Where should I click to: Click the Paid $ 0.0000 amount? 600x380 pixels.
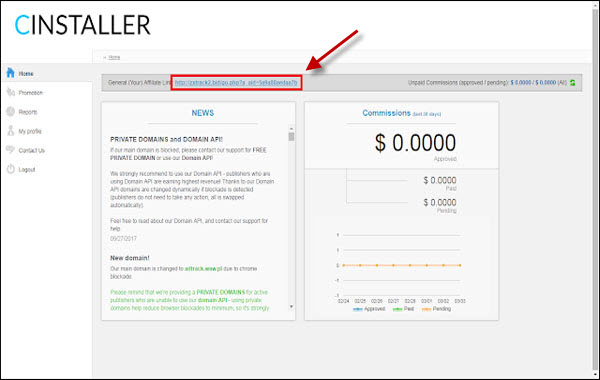(x=440, y=180)
